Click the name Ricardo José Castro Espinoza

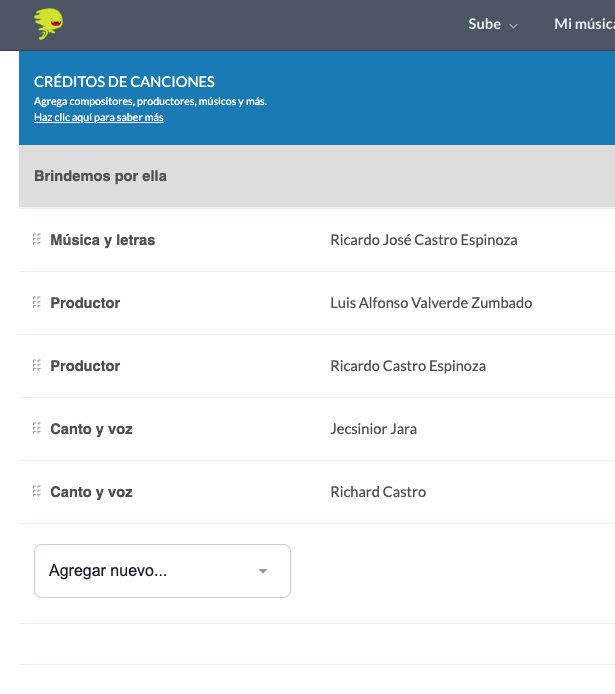424,240
